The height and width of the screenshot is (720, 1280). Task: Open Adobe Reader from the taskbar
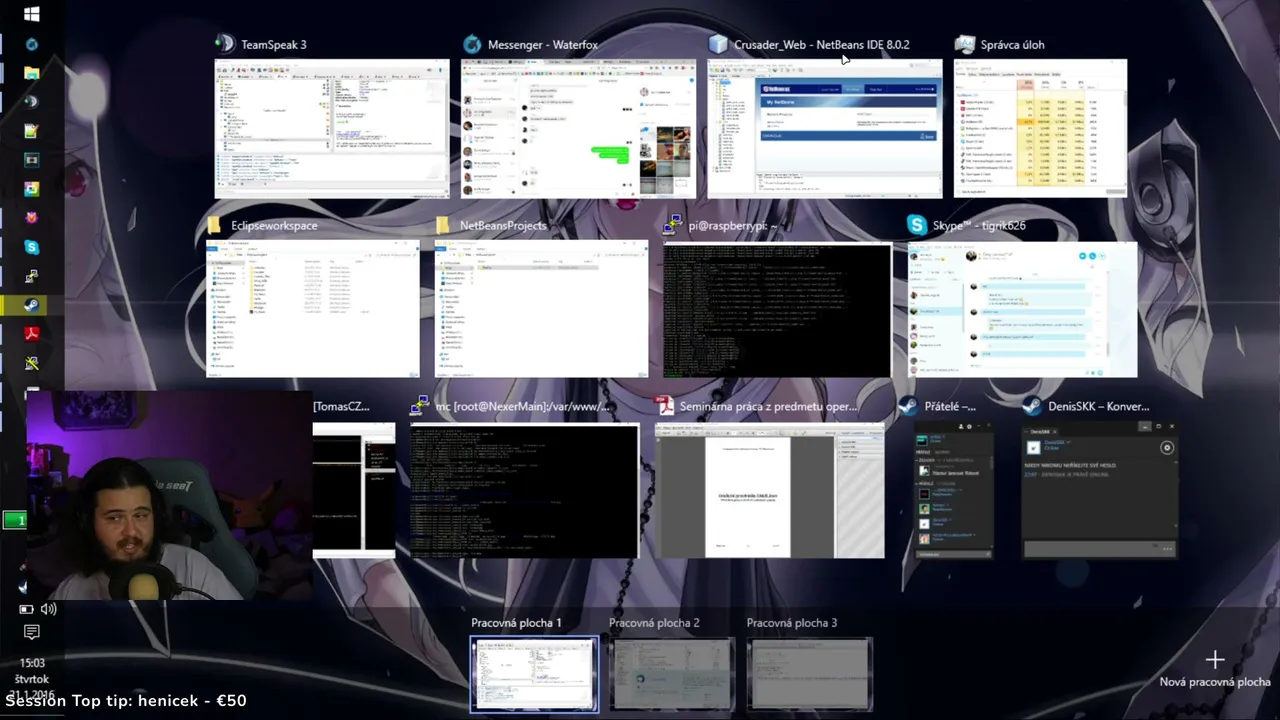tap(32, 334)
